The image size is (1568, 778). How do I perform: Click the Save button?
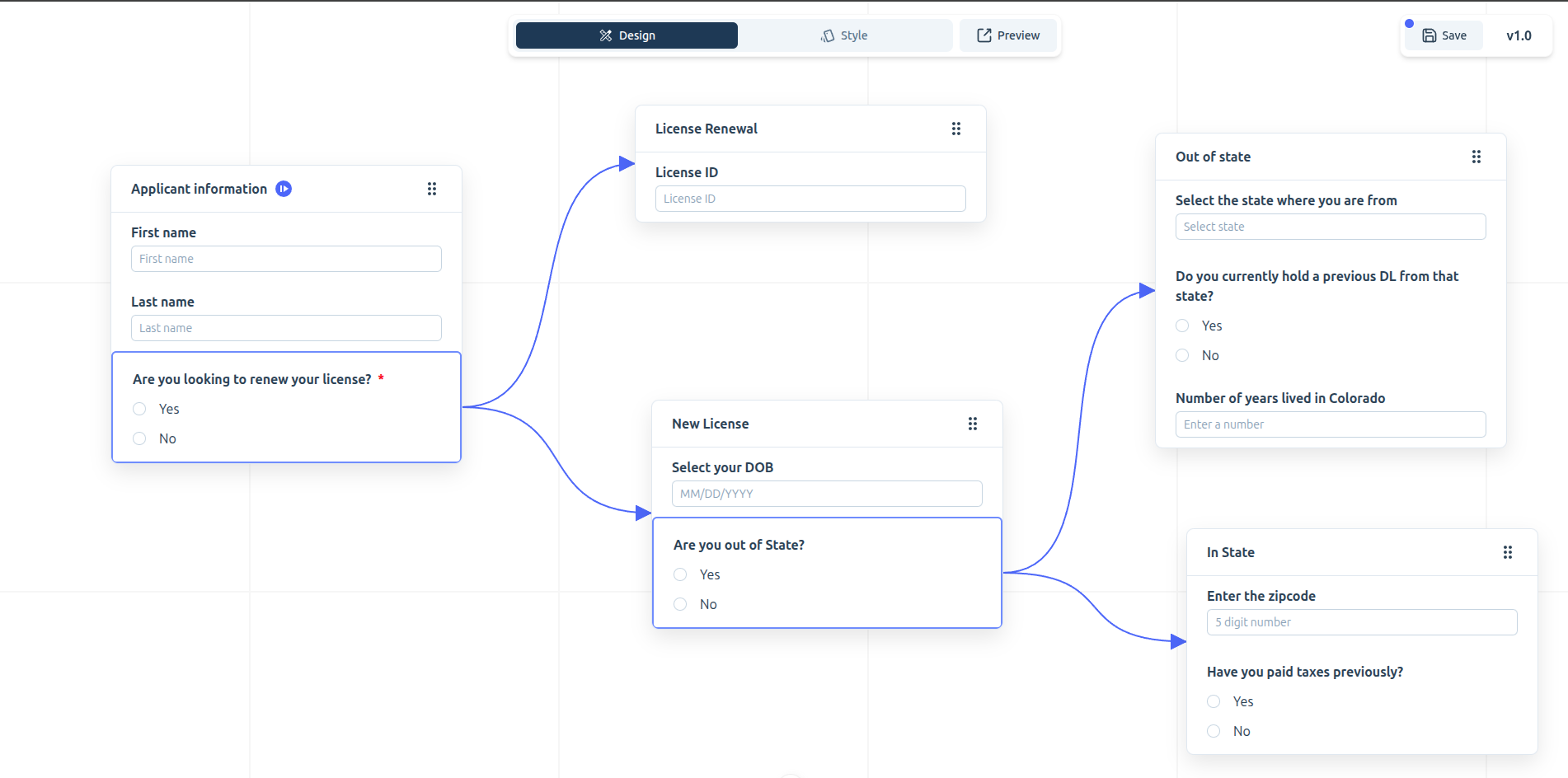point(1443,35)
